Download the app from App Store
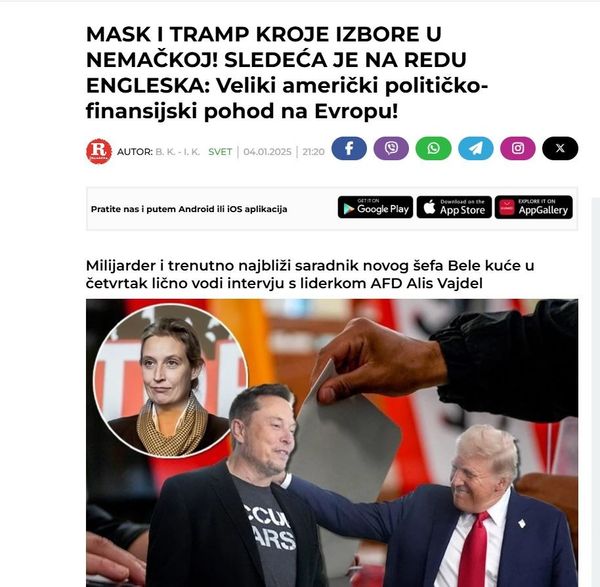 pos(454,207)
